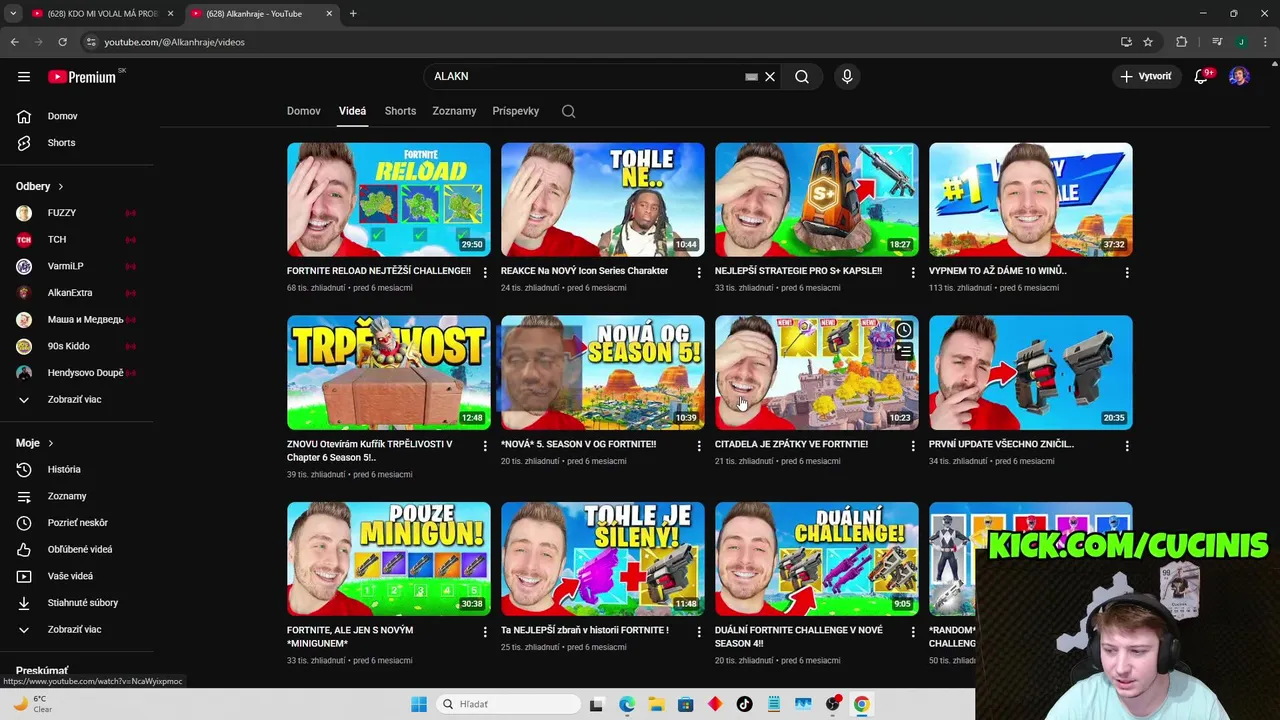The width and height of the screenshot is (1280, 720).
Task: Start voice search with microphone icon
Action: click(x=847, y=76)
